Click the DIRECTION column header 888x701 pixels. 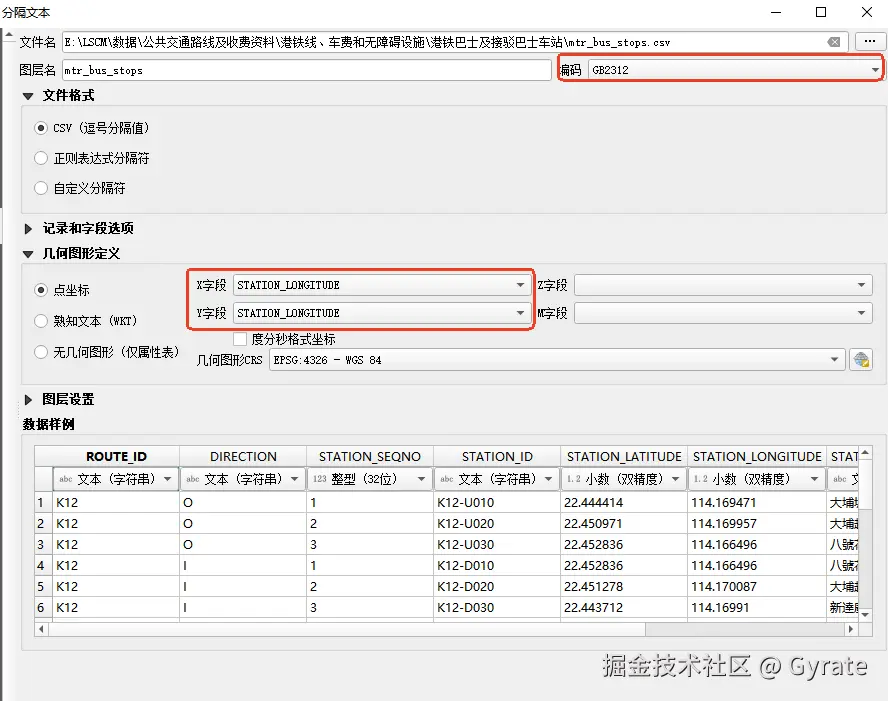click(242, 456)
